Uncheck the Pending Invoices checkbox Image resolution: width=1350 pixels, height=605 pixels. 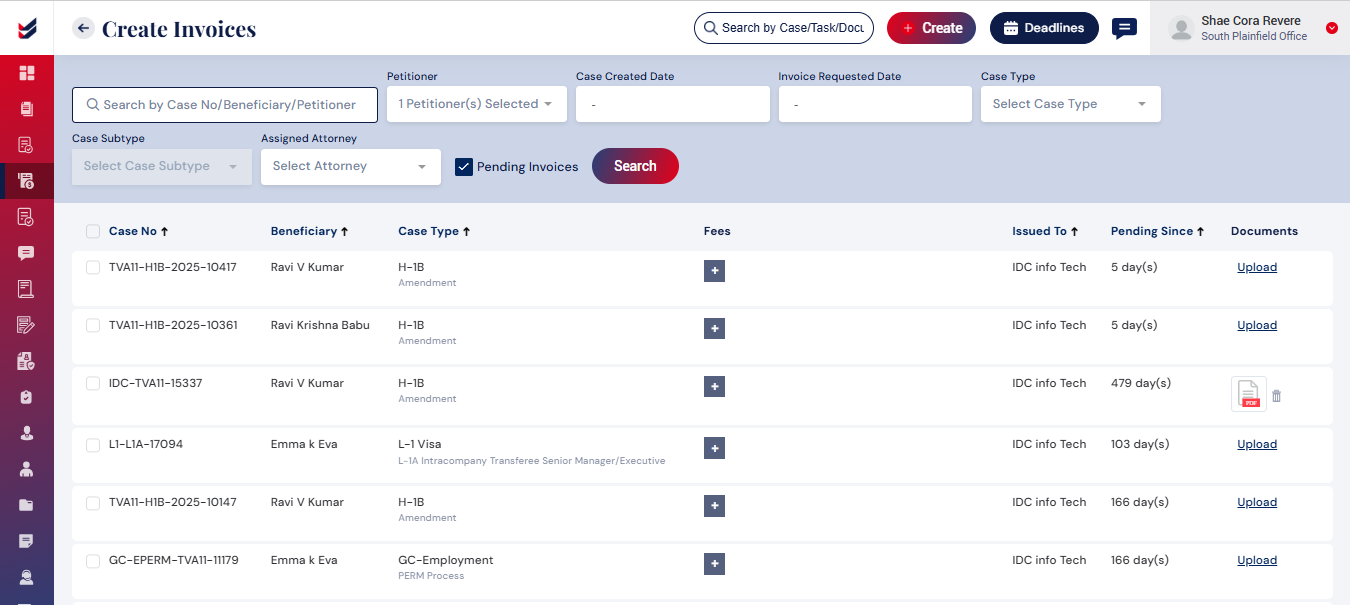click(464, 167)
